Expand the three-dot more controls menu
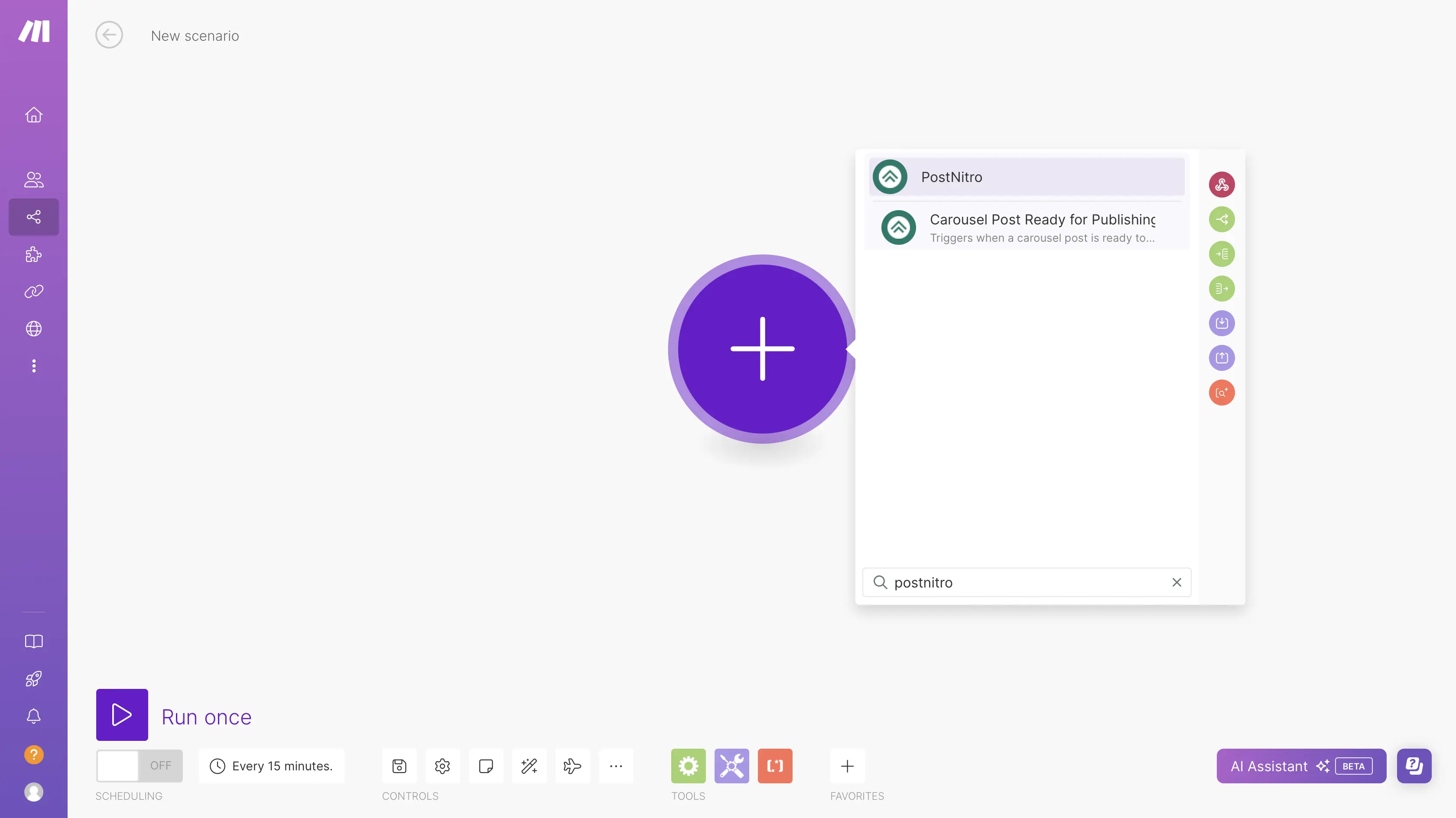The image size is (1456, 818). click(x=615, y=766)
